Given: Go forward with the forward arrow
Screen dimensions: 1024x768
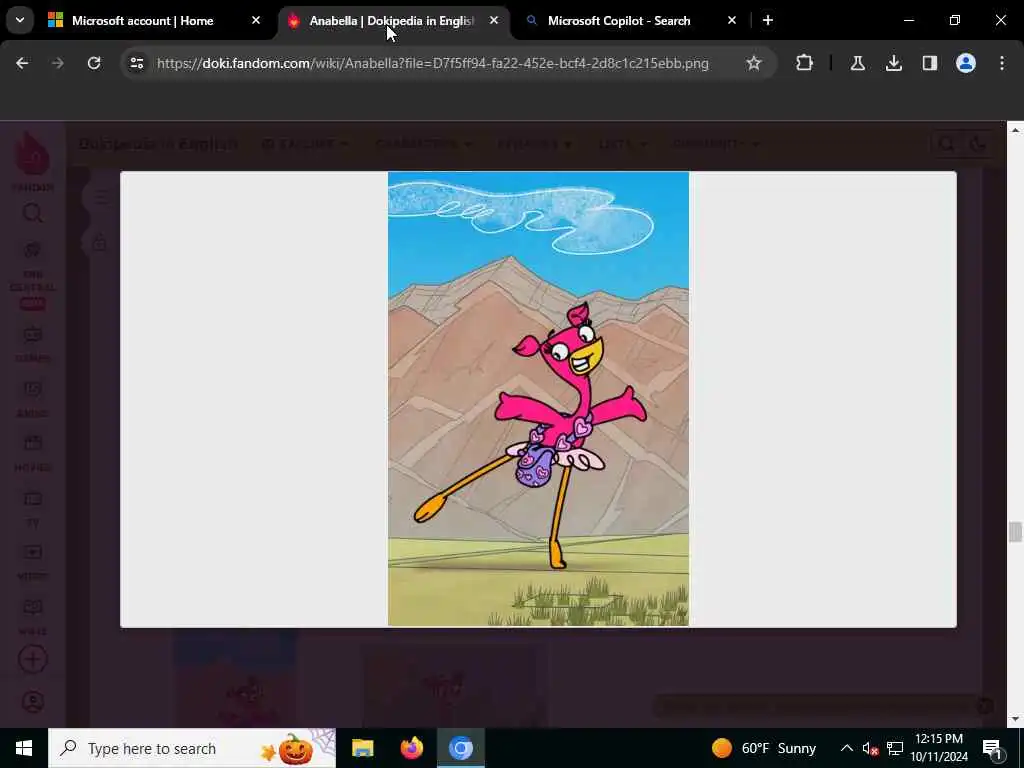Looking at the screenshot, I should (x=58, y=63).
